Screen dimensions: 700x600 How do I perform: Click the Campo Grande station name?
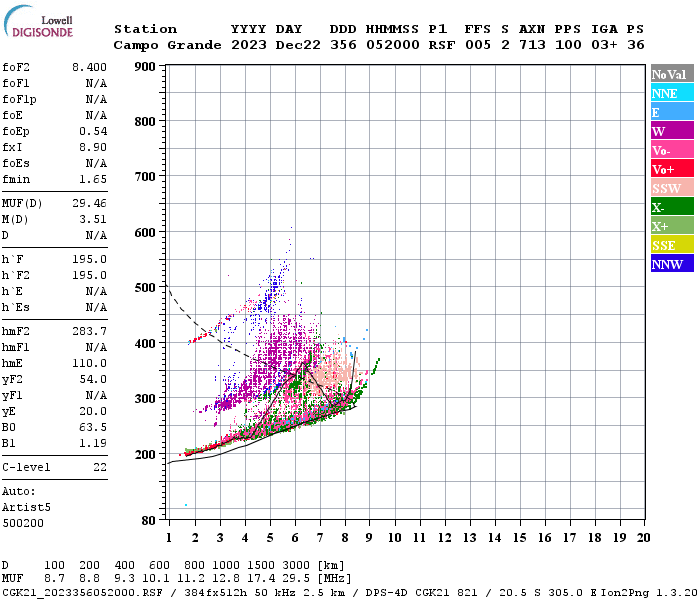pos(167,45)
